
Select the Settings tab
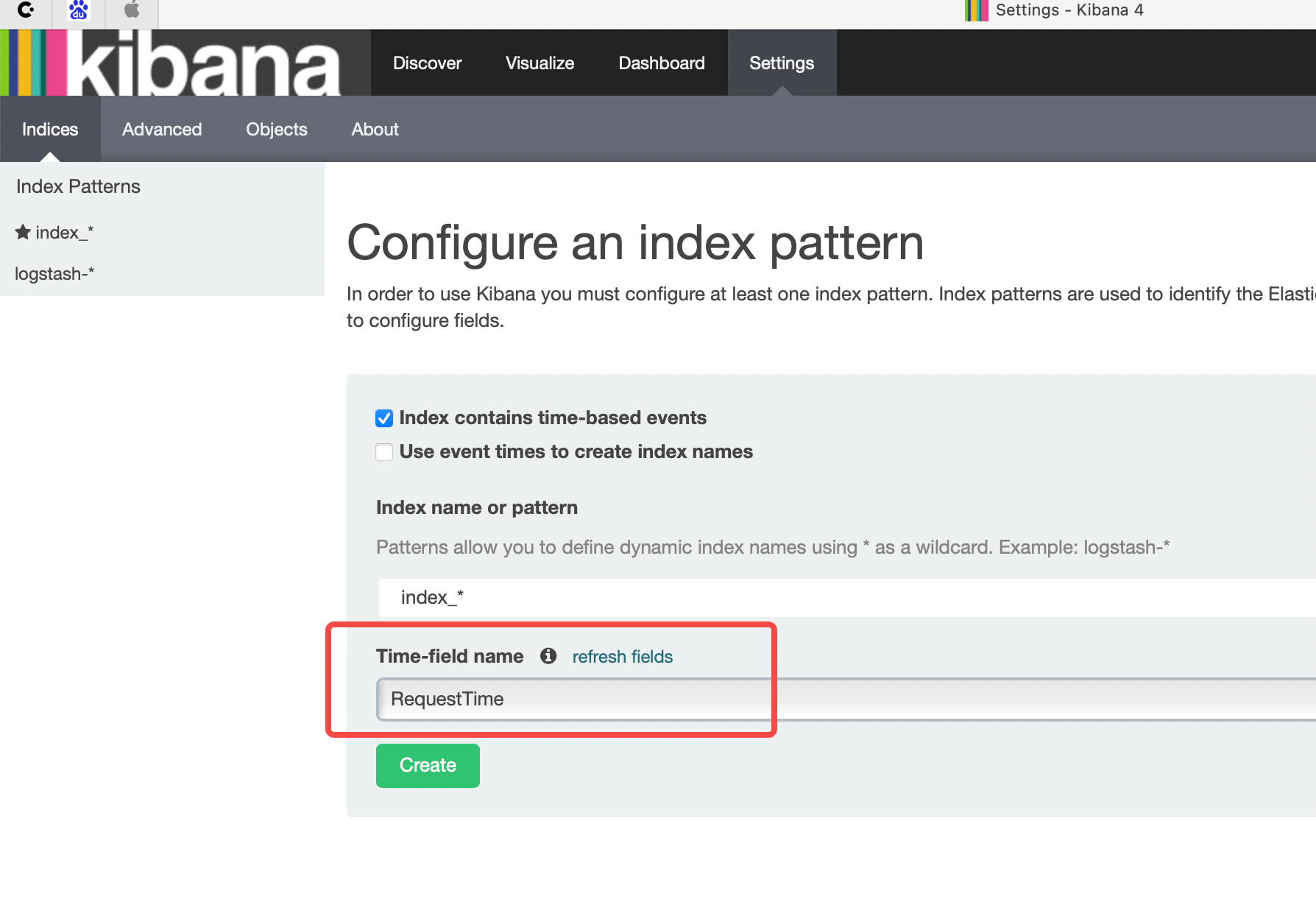[x=782, y=63]
